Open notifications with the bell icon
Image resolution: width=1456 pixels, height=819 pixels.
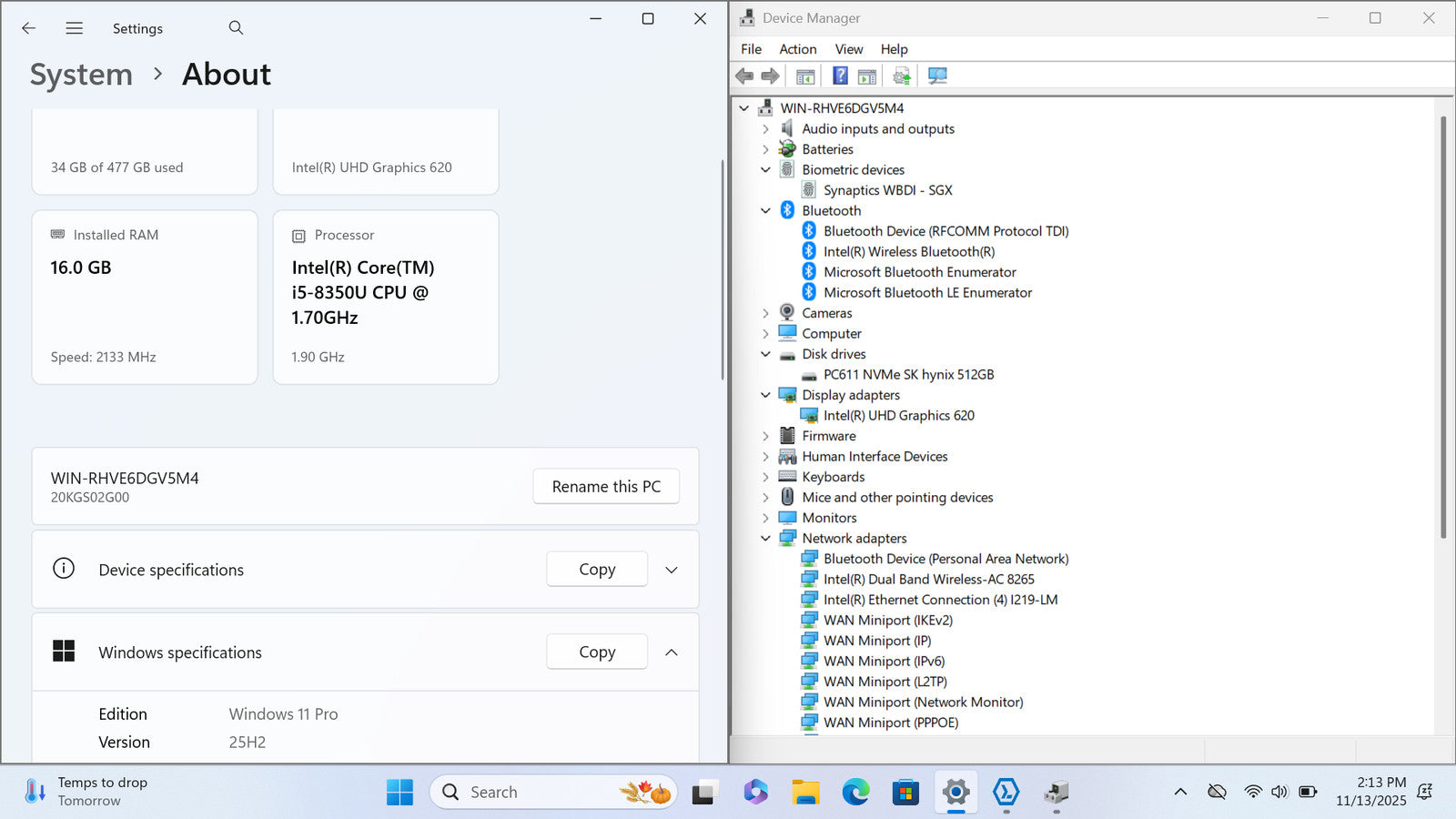(x=1425, y=792)
